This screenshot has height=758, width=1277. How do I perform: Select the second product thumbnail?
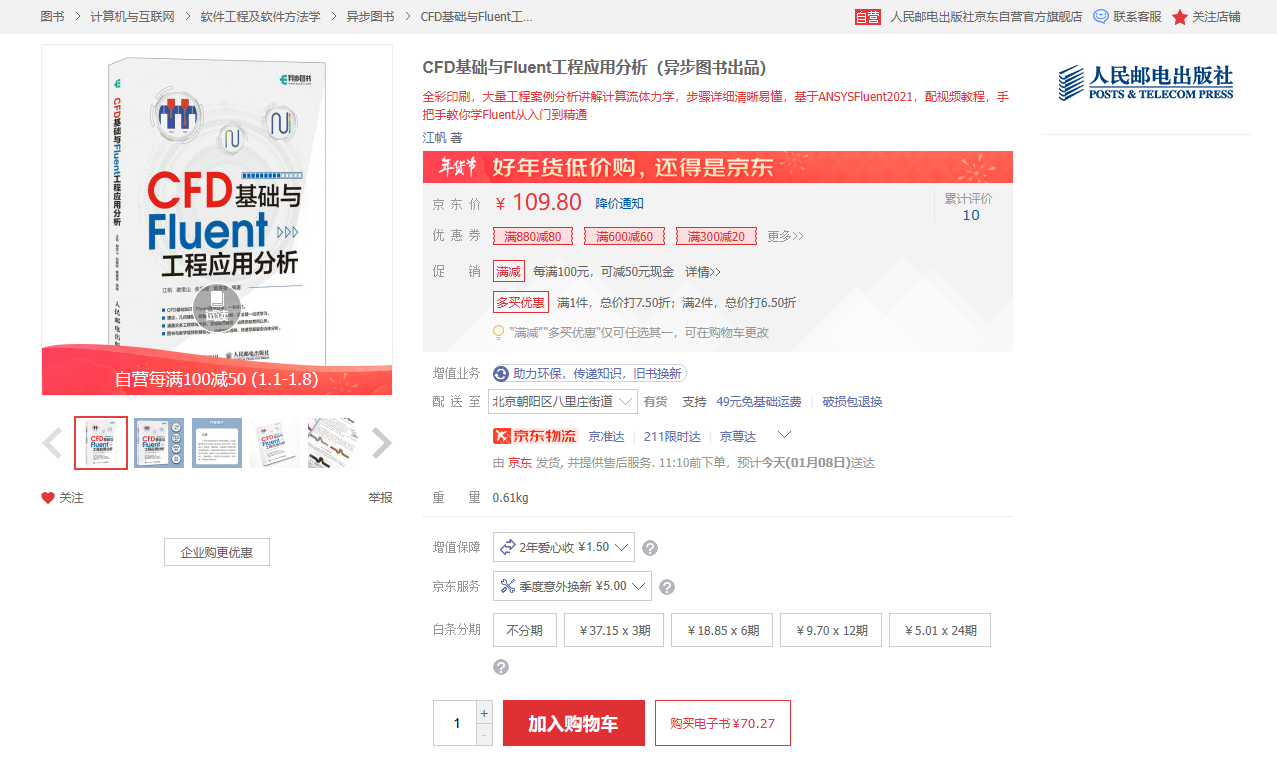[158, 442]
